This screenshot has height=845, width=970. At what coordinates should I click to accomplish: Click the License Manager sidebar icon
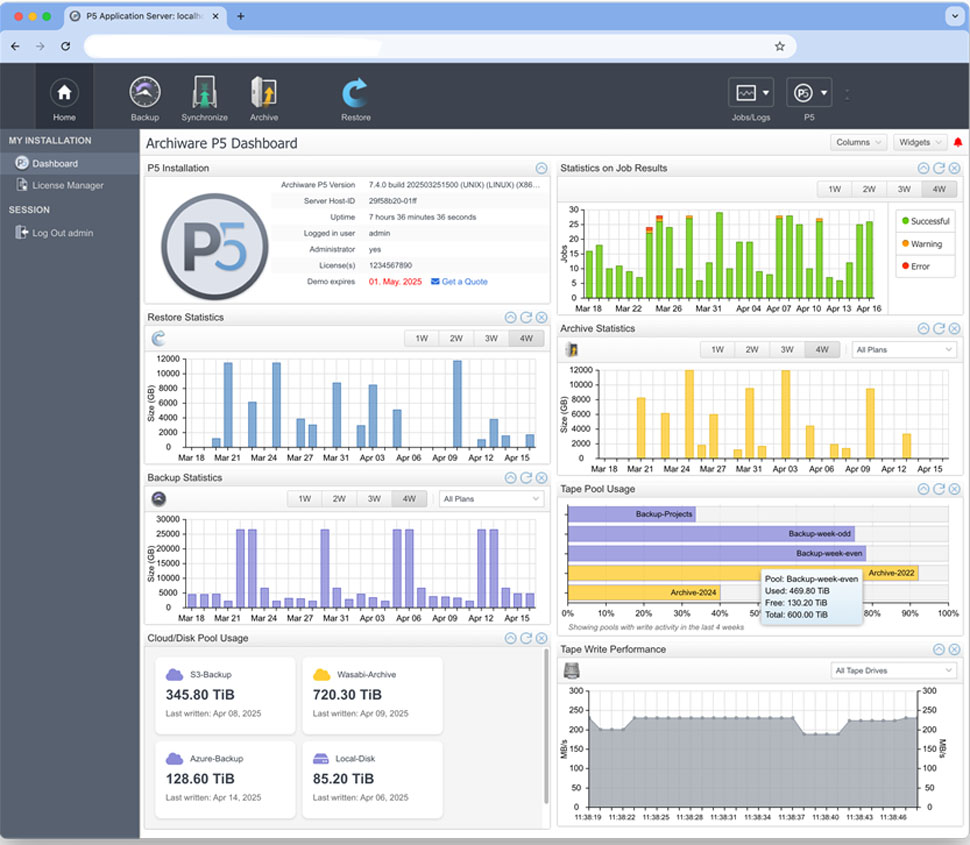pos(22,184)
